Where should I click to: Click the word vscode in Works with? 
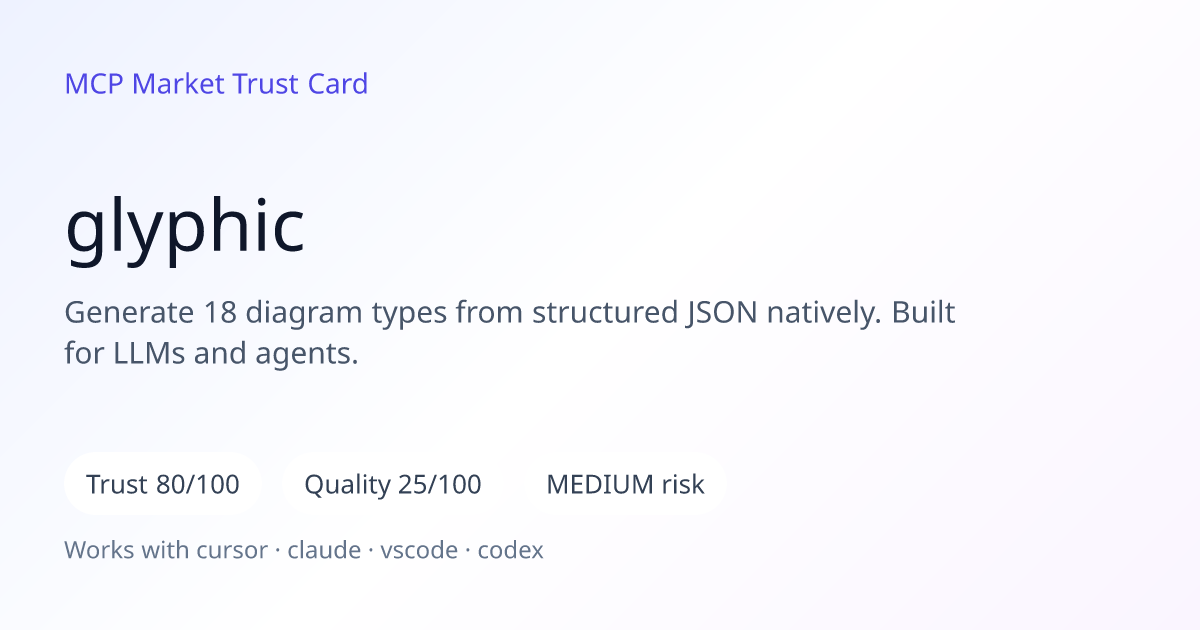pos(419,550)
